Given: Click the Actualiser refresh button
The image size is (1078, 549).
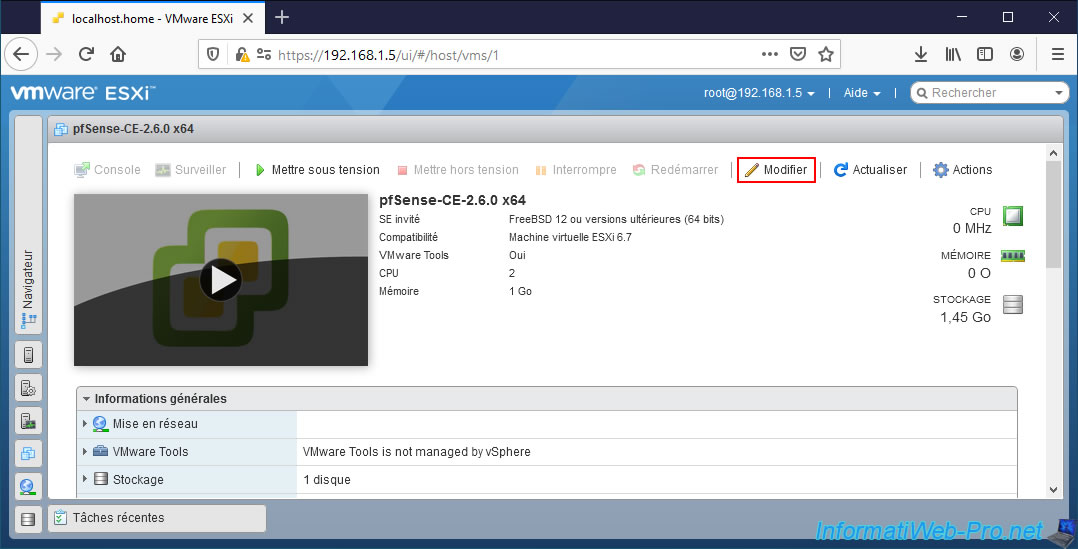Looking at the screenshot, I should [870, 170].
